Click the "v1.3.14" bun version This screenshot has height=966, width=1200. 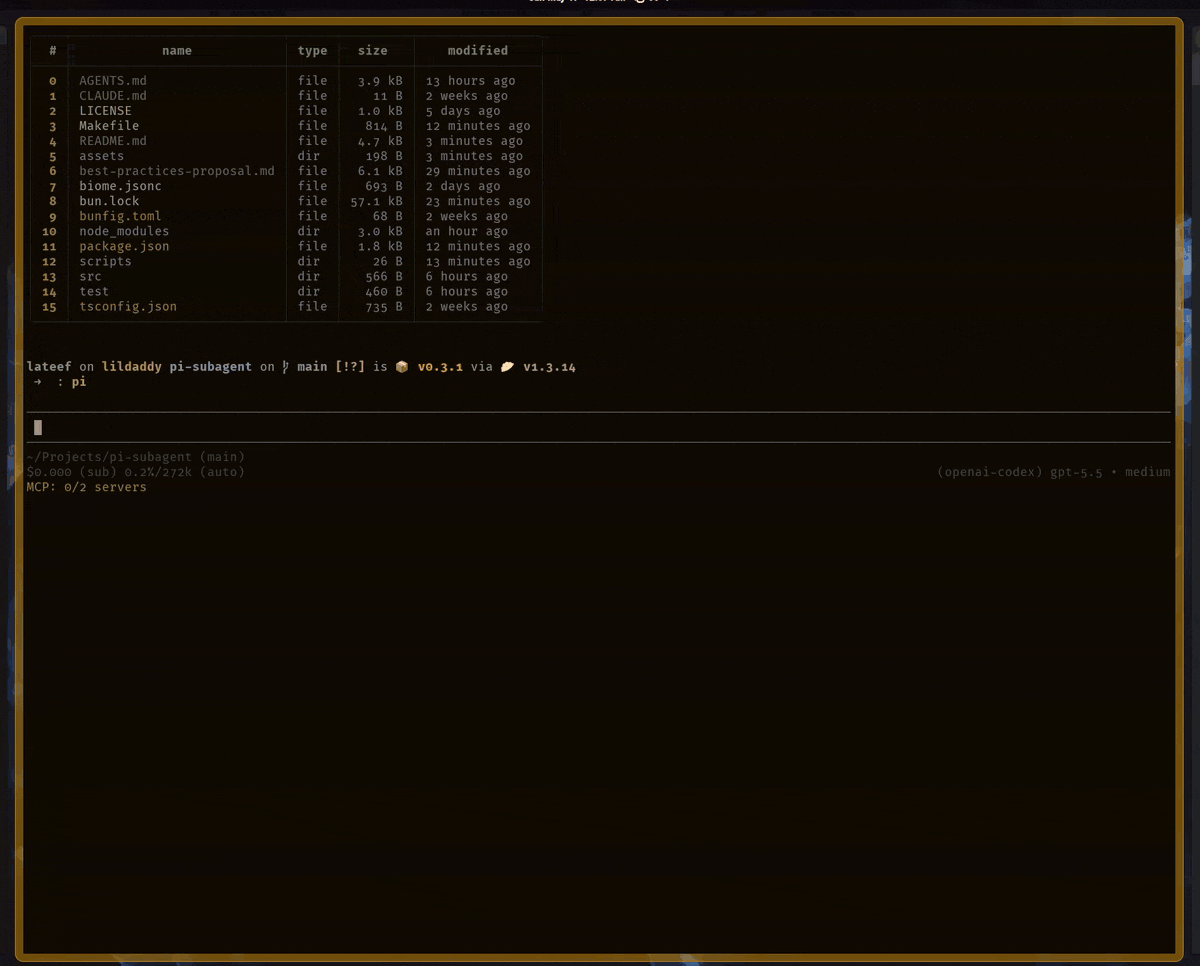(x=549, y=367)
